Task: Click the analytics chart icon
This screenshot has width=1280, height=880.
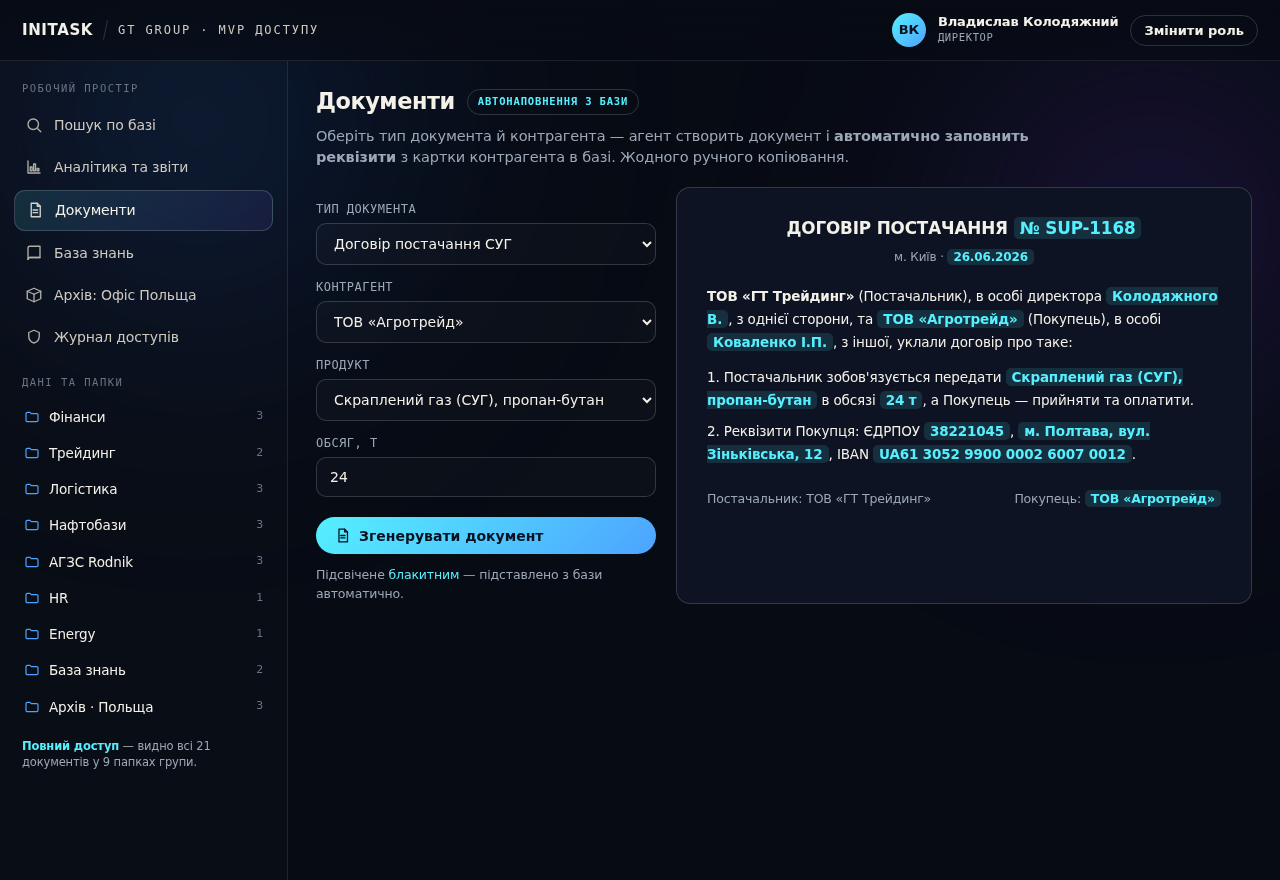Action: (x=34, y=167)
